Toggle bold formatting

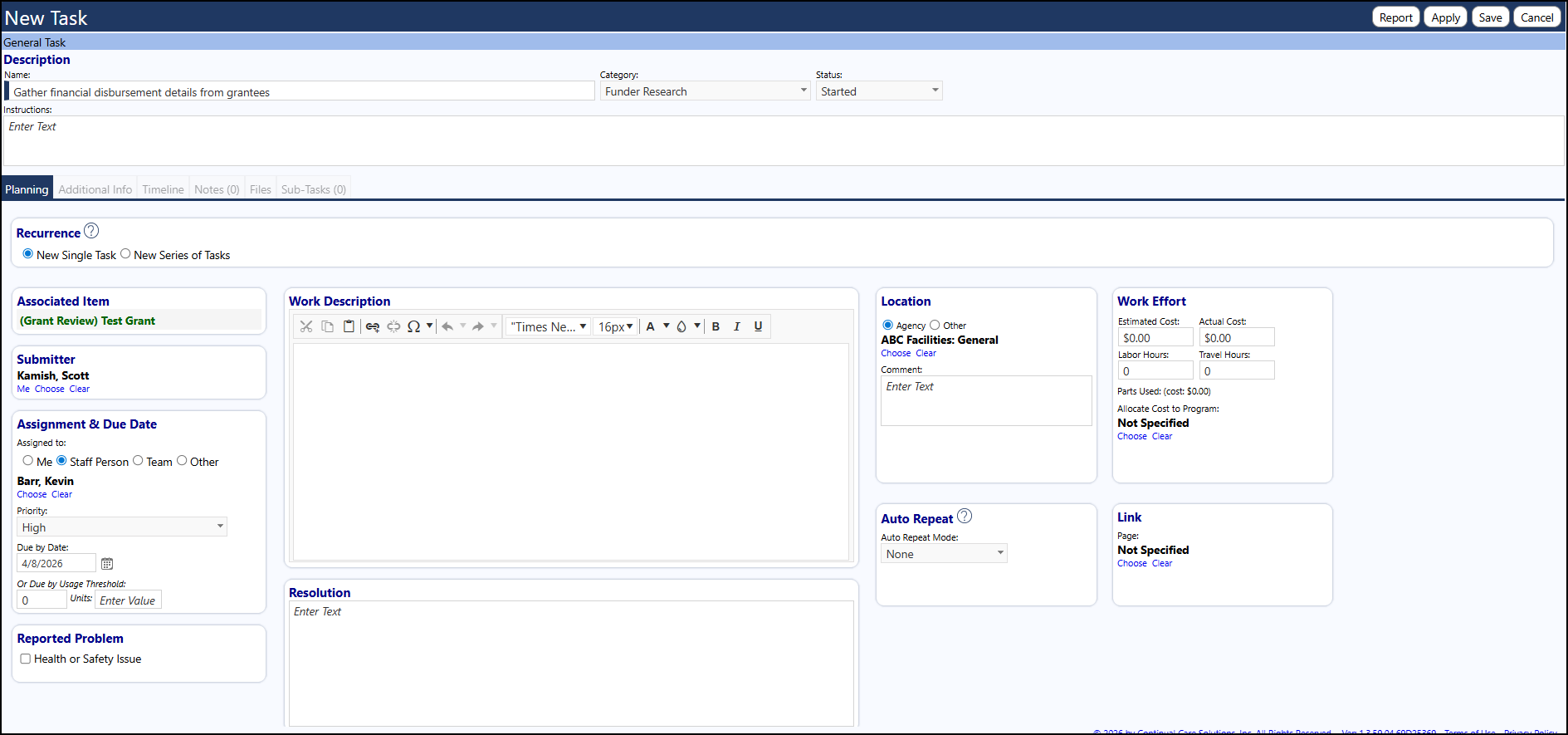716,326
